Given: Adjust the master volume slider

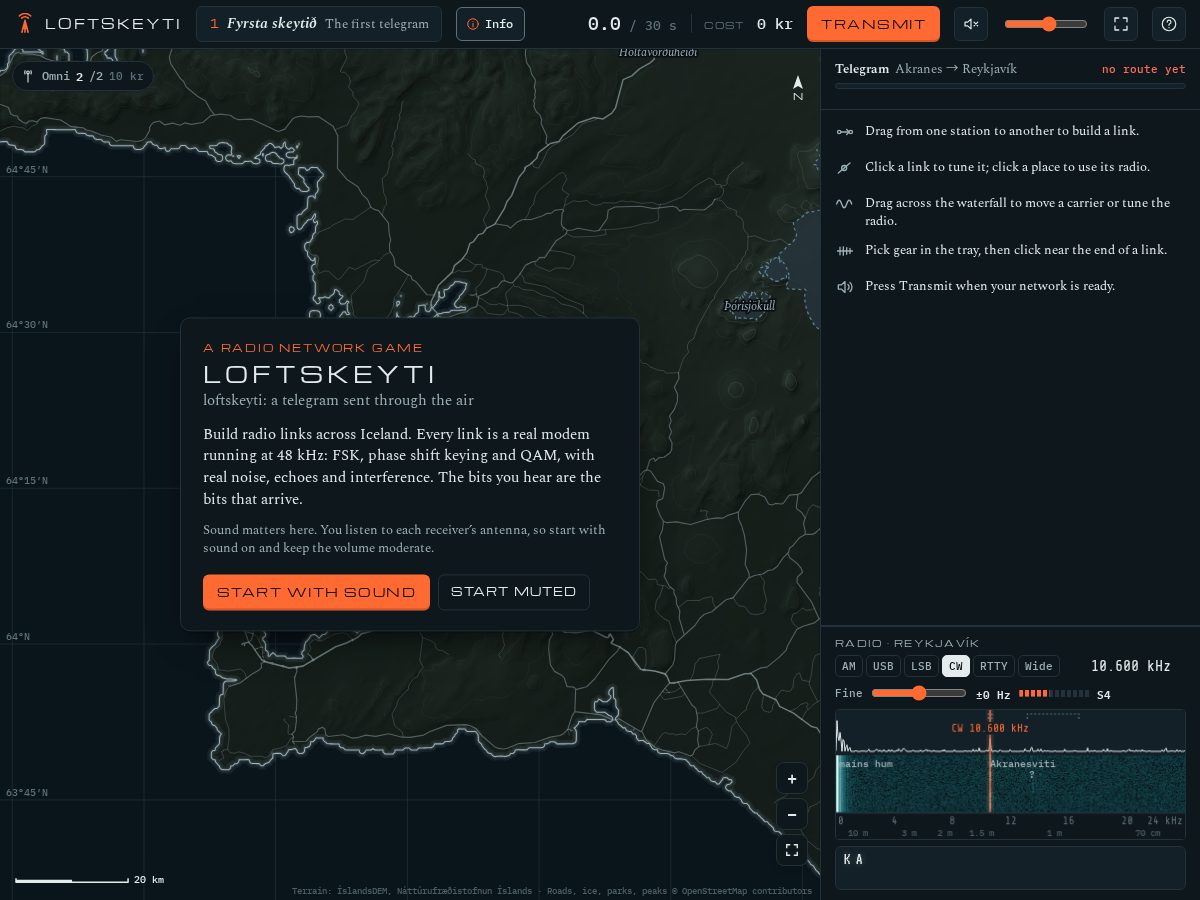Looking at the screenshot, I should pos(1046,24).
